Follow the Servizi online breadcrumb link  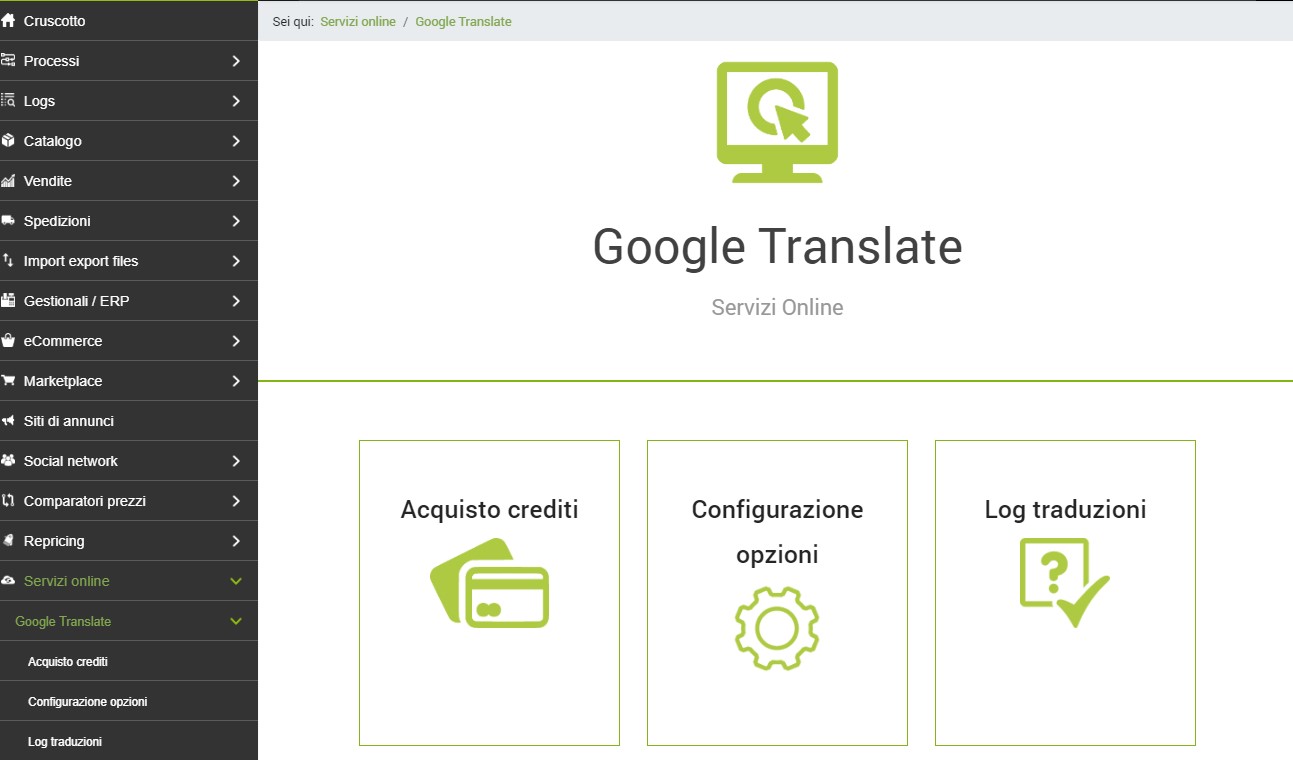coord(358,21)
